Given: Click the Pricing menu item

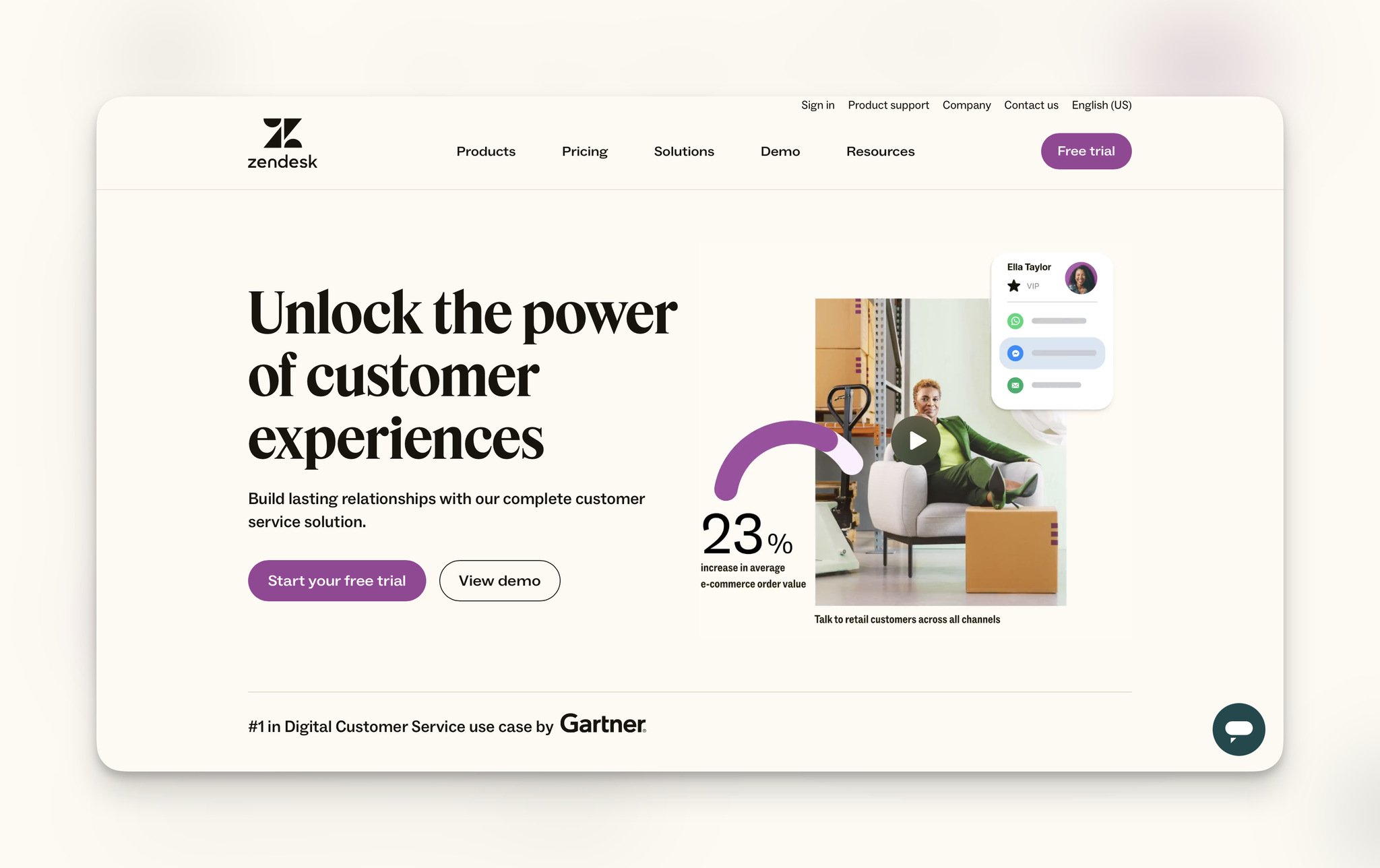Looking at the screenshot, I should pyautogui.click(x=584, y=150).
